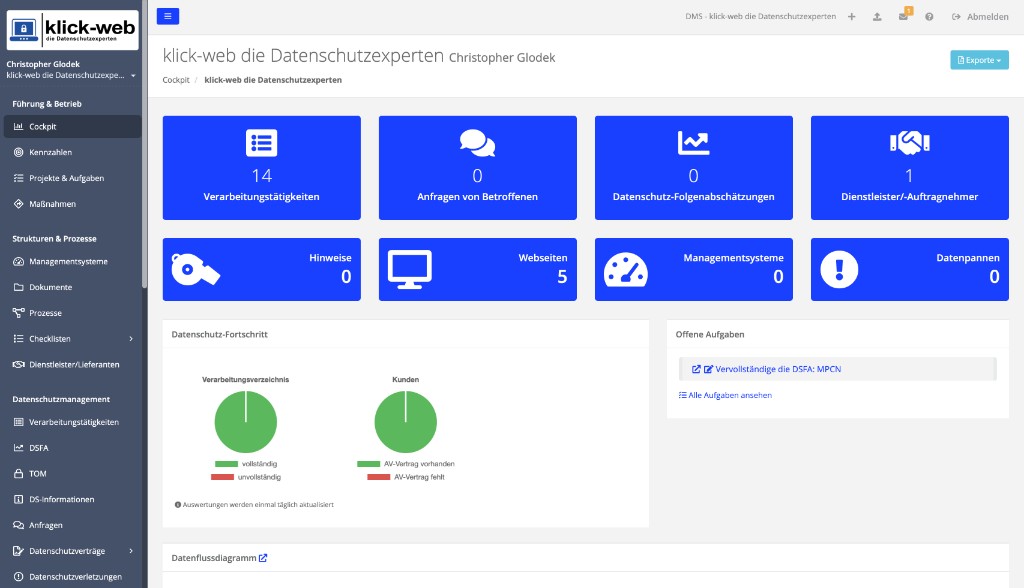Click the upload icon in top bar
Viewport: 1024px width, 588px height.
(877, 16)
